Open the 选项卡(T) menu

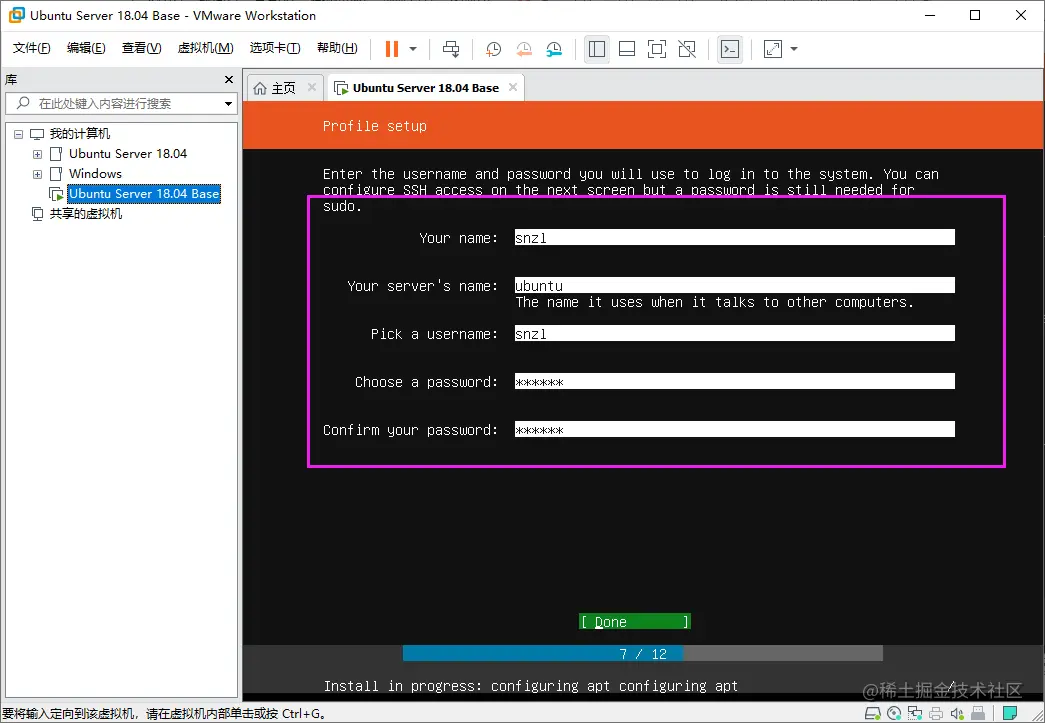pyautogui.click(x=275, y=48)
